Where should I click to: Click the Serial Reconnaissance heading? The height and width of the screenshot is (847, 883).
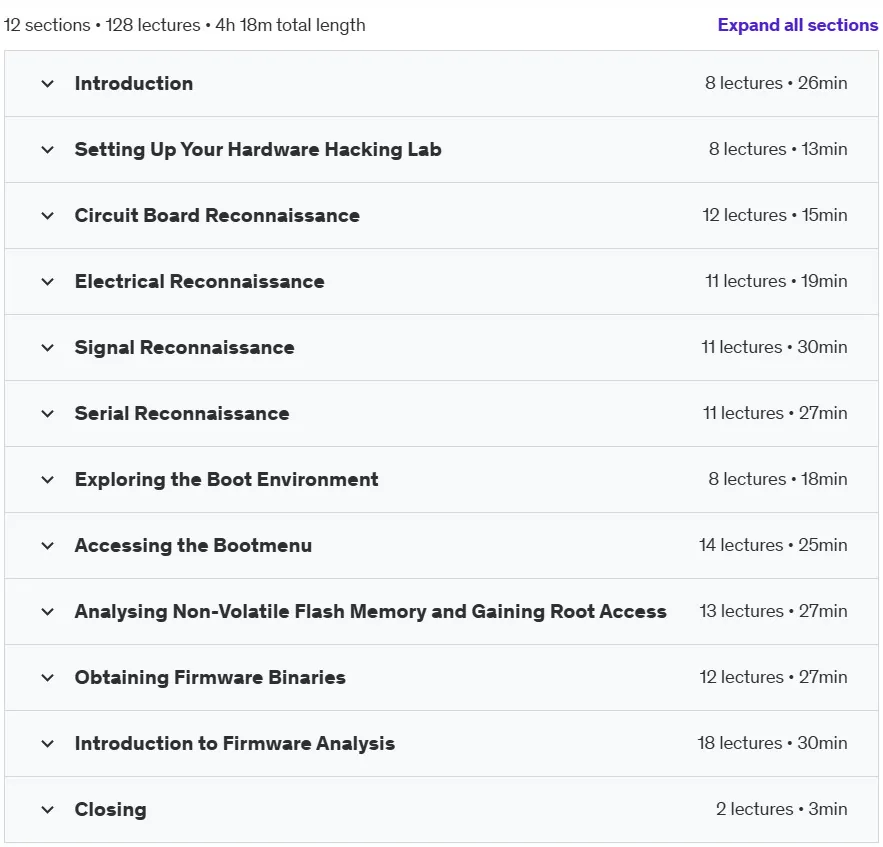pos(182,413)
